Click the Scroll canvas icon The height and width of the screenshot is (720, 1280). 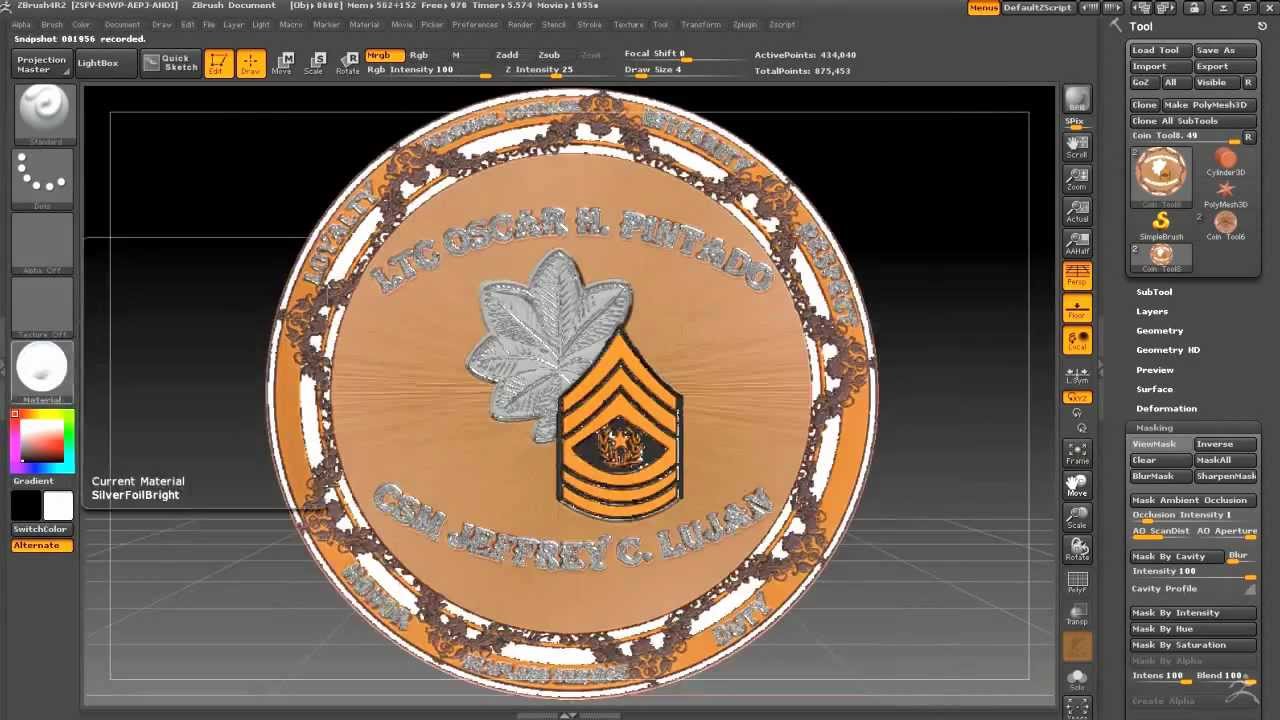coord(1077,146)
